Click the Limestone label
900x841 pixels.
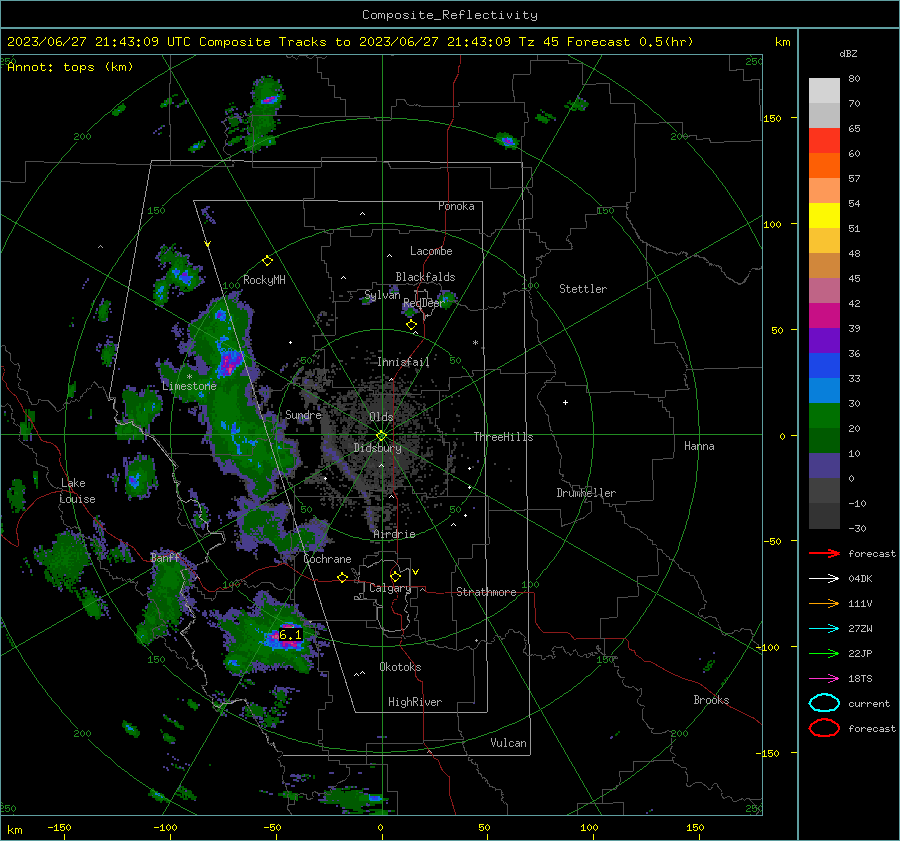click(189, 386)
